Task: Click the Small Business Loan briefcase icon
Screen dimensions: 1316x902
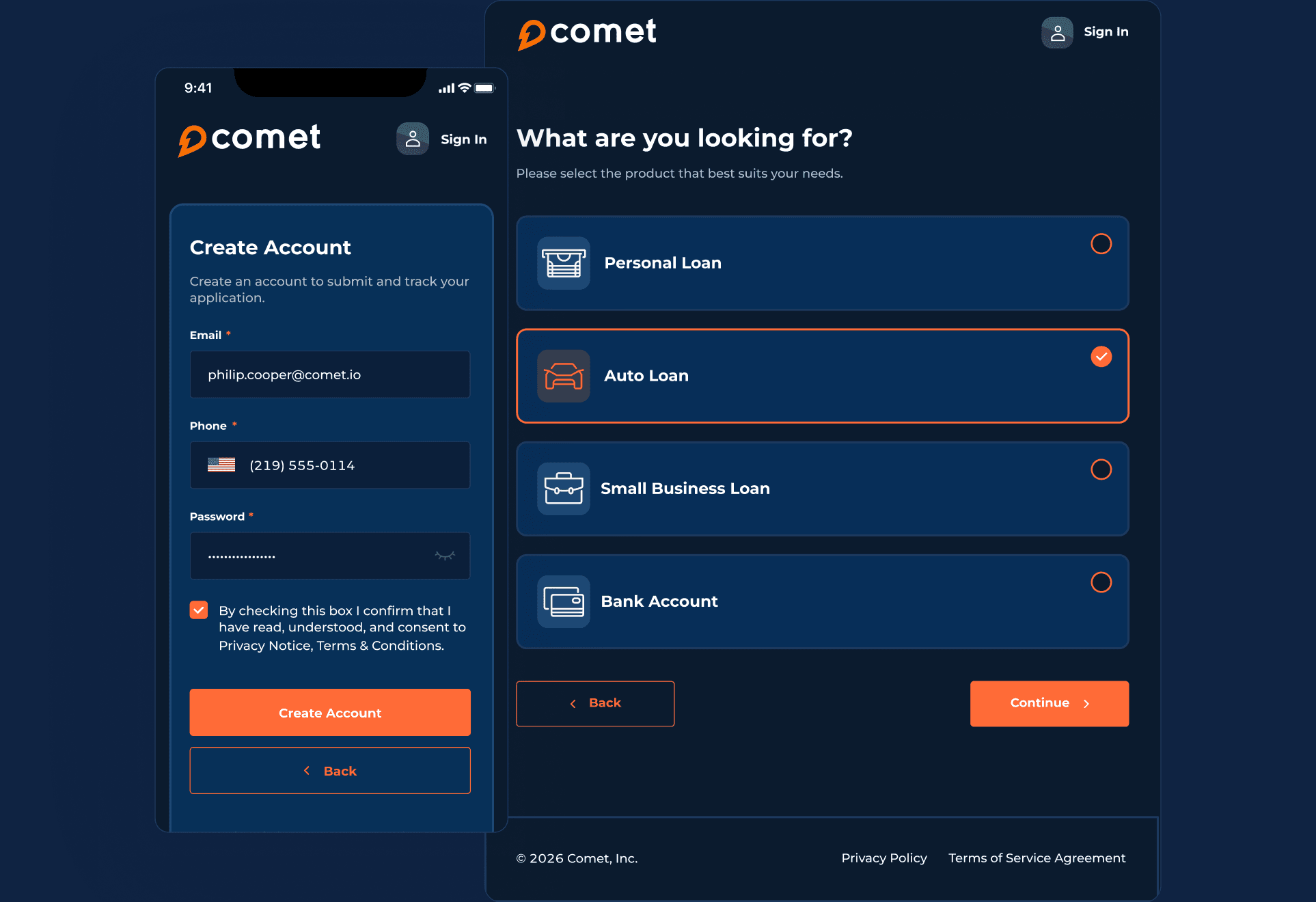Action: point(563,489)
